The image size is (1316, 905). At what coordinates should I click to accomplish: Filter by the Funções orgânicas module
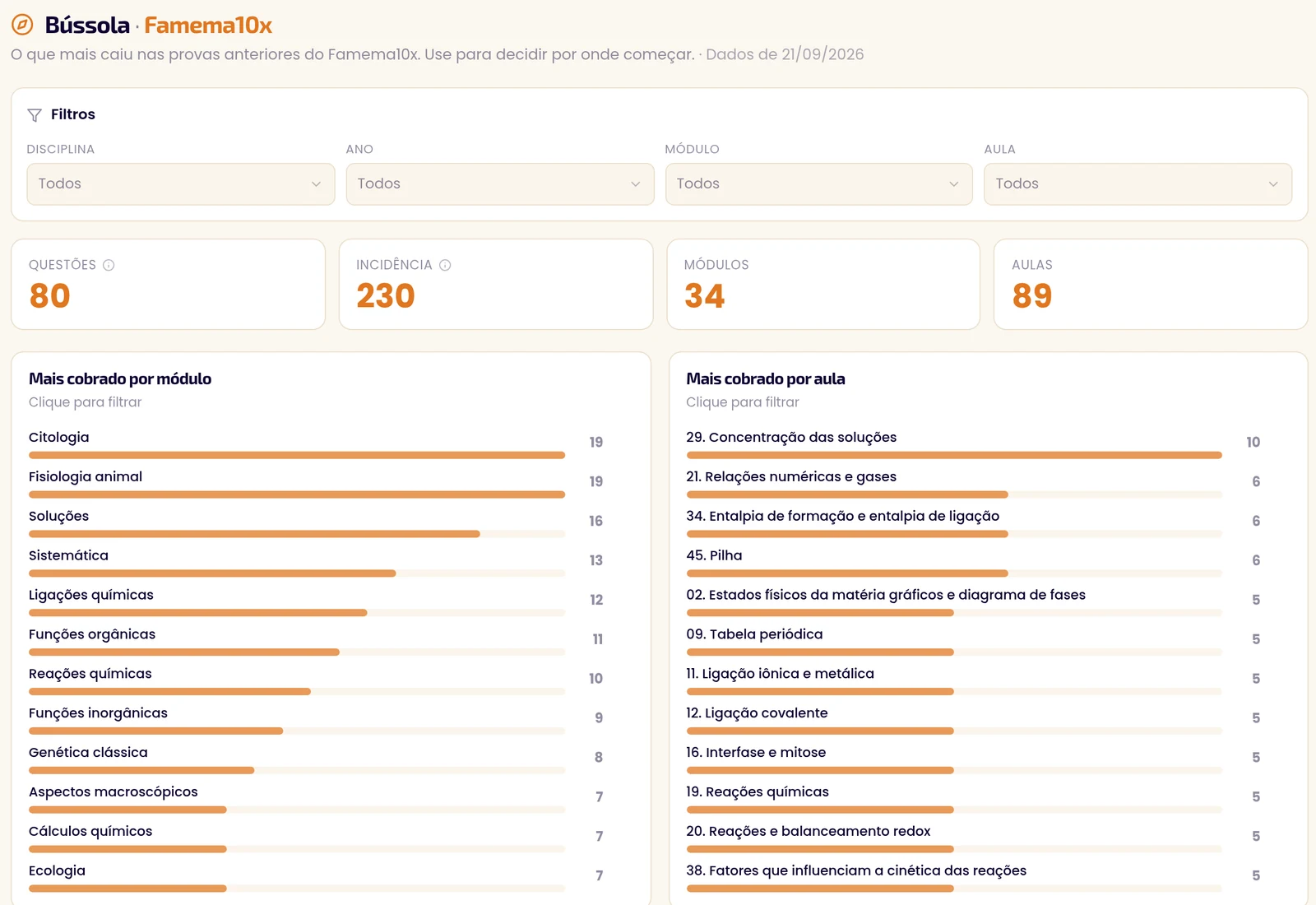pos(316,641)
